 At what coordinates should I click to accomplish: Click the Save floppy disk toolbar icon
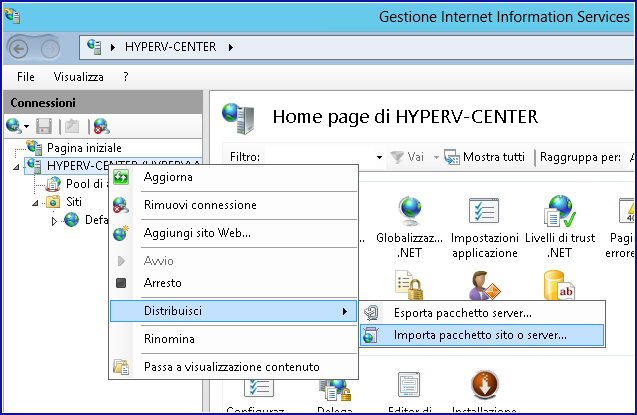tap(44, 126)
